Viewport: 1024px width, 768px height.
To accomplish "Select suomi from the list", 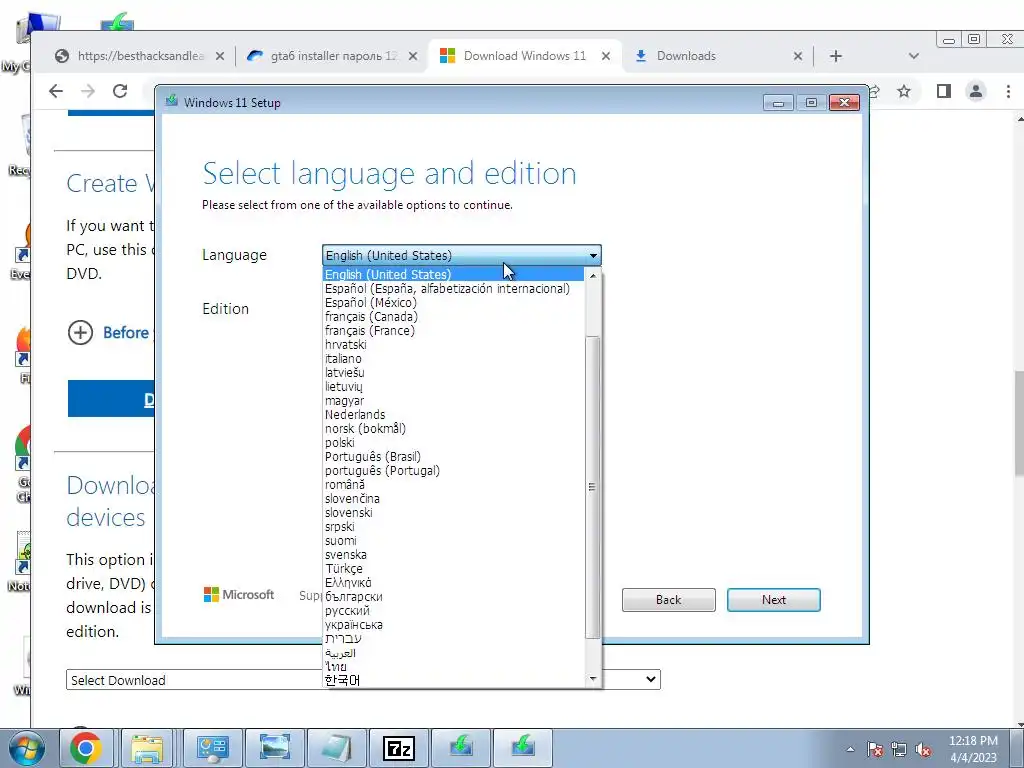I will pos(453,541).
